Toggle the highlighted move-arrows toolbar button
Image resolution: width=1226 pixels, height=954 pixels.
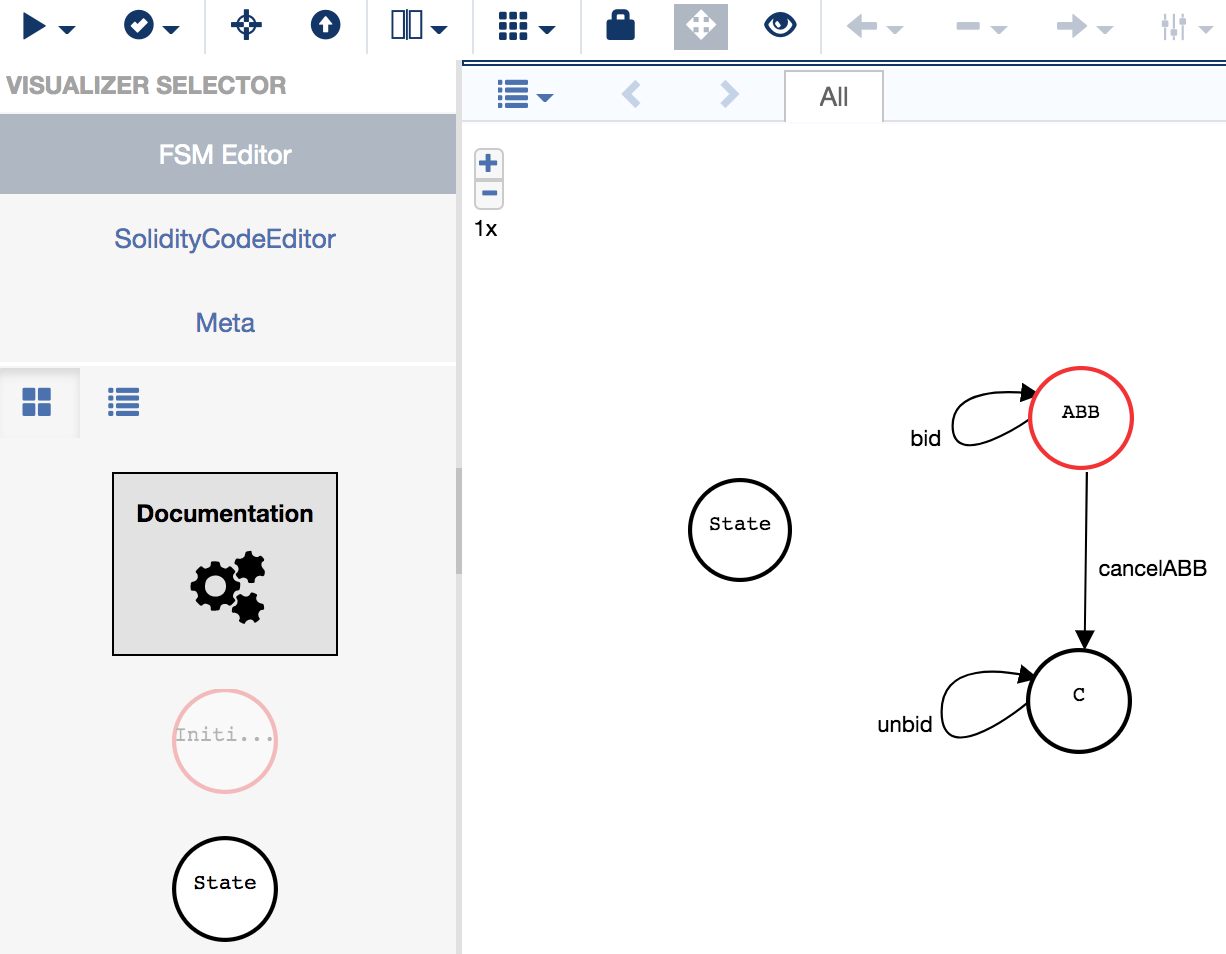click(x=700, y=27)
